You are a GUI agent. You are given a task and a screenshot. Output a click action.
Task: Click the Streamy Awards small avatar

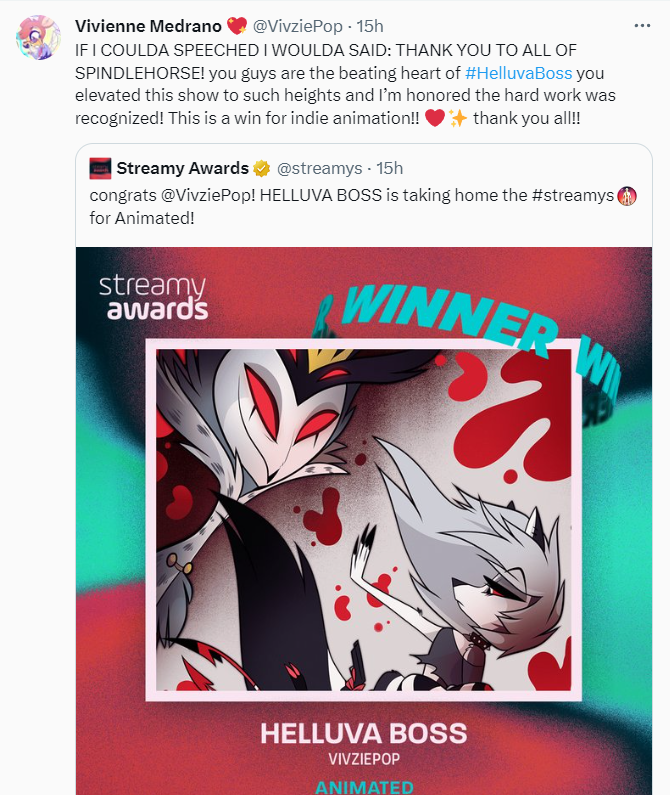coord(100,168)
